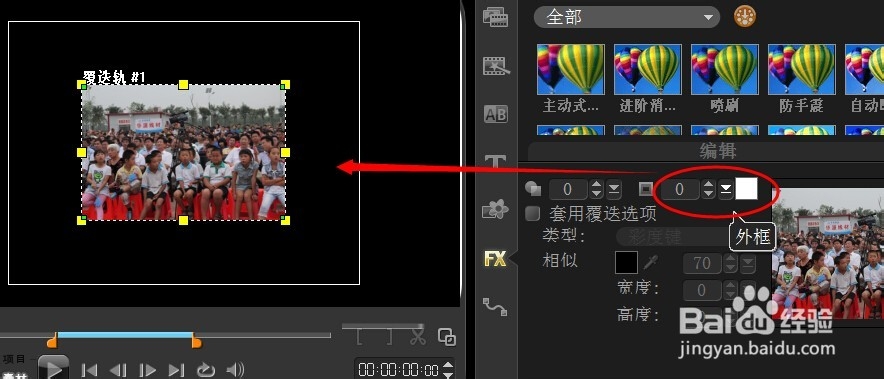Click the black similarity color swatch

(626, 262)
